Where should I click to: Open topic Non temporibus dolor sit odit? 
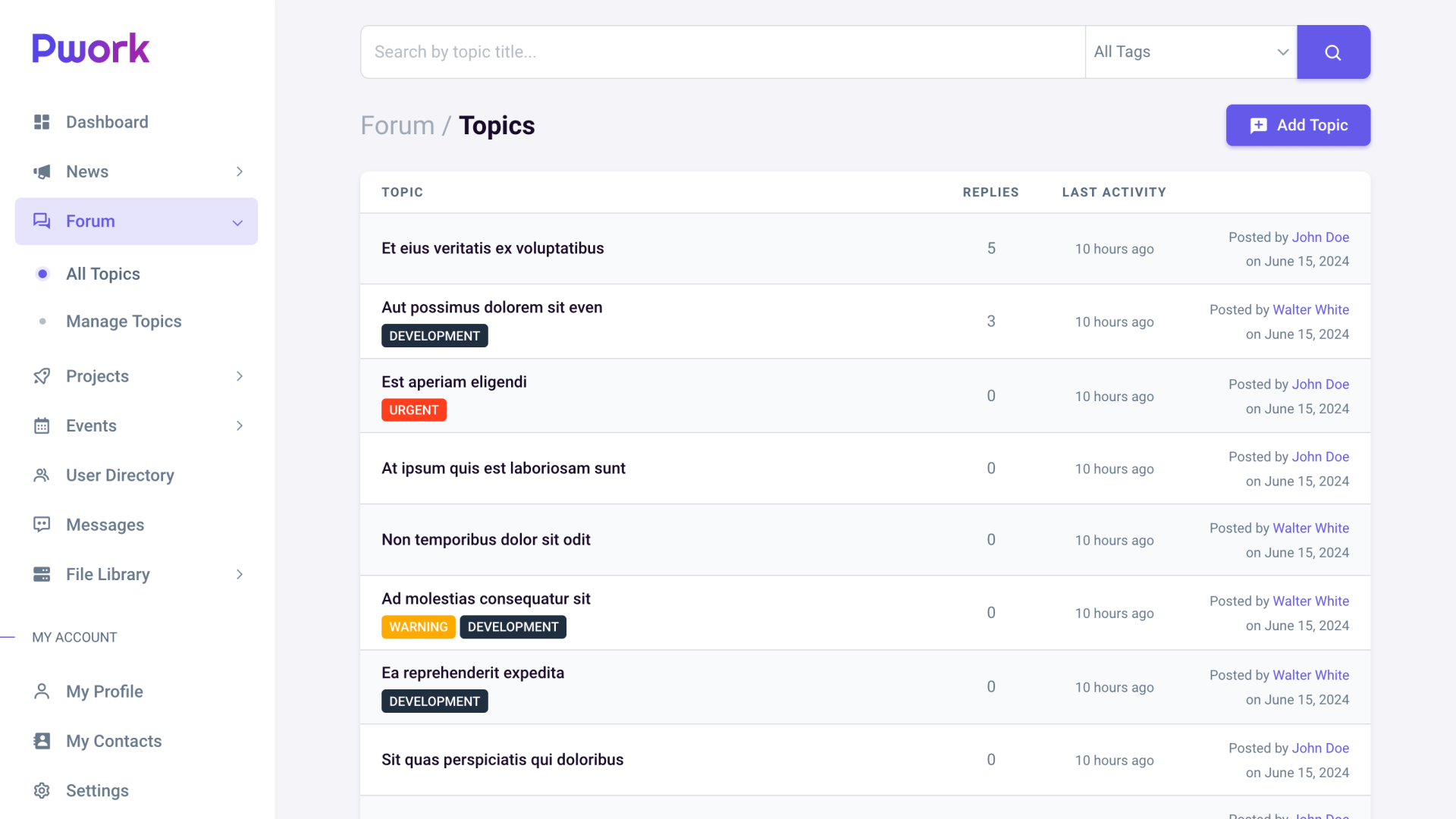[485, 539]
